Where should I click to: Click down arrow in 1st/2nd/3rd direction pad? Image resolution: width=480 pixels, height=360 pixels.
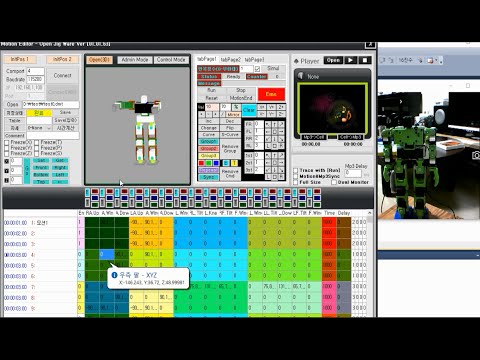275,170
